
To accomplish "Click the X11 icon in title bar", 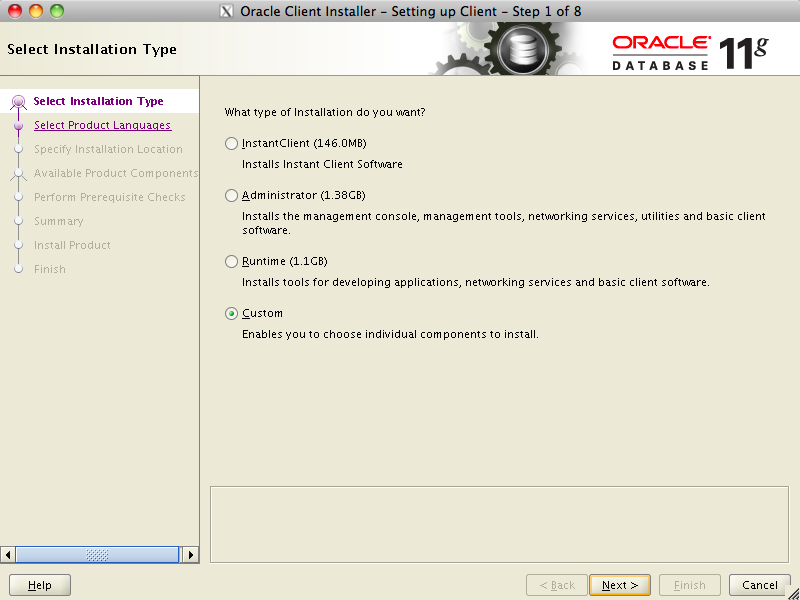I will tap(226, 11).
